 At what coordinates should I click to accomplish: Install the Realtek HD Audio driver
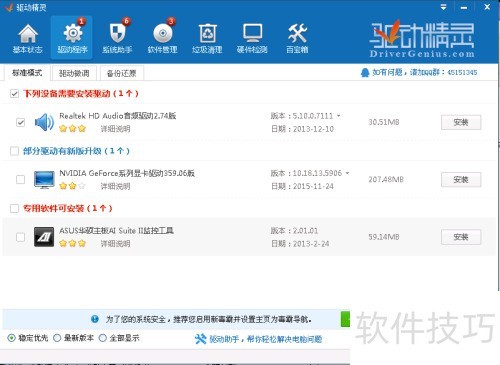click(461, 122)
